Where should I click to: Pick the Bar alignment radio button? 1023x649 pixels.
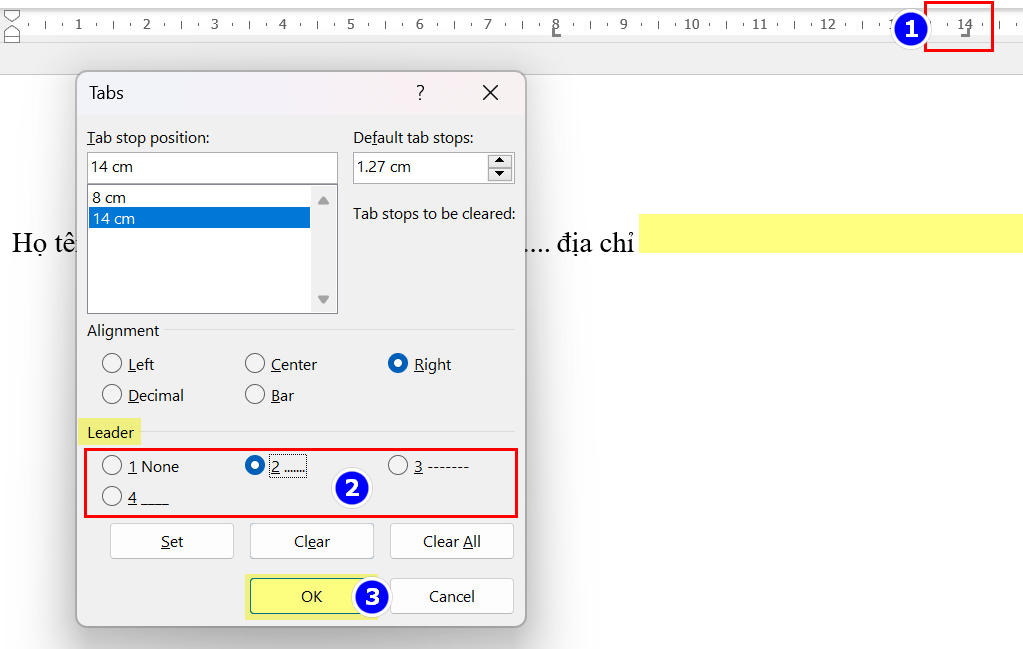pos(255,395)
